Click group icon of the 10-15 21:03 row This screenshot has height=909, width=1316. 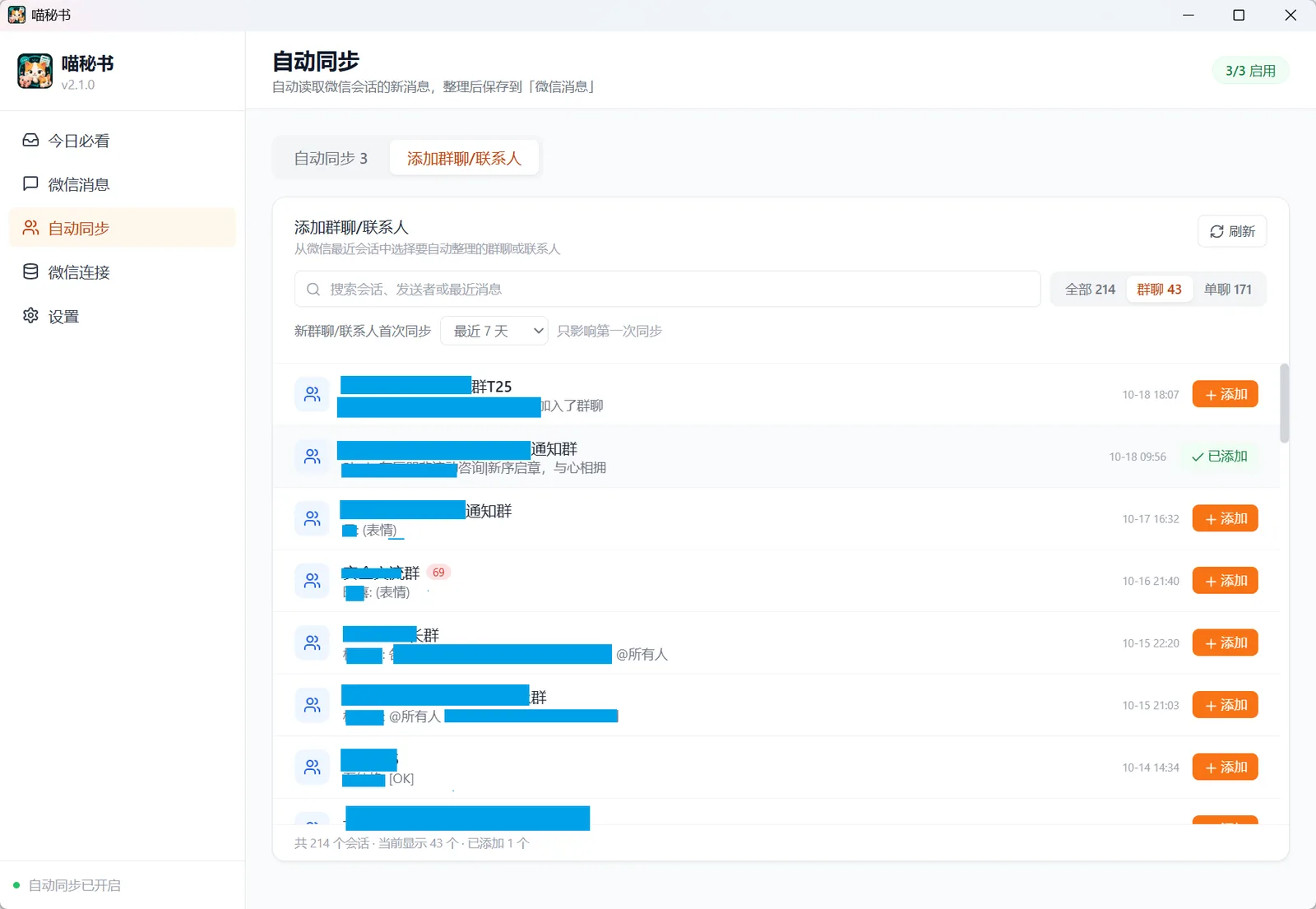pyautogui.click(x=313, y=705)
